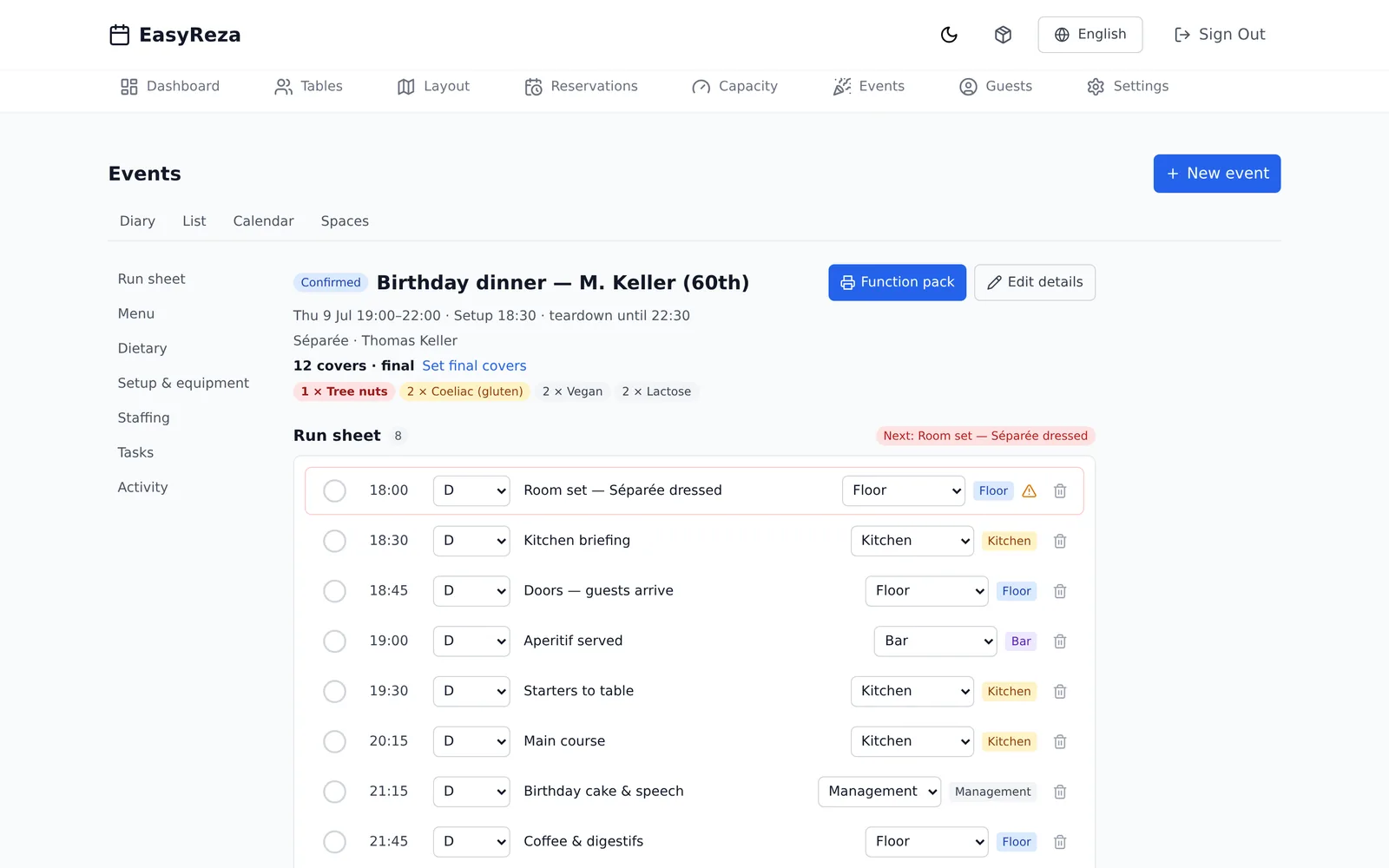Image resolution: width=1389 pixels, height=868 pixels.
Task: Open Kitchen department dropdown for Kitchen briefing
Action: pyautogui.click(x=912, y=542)
